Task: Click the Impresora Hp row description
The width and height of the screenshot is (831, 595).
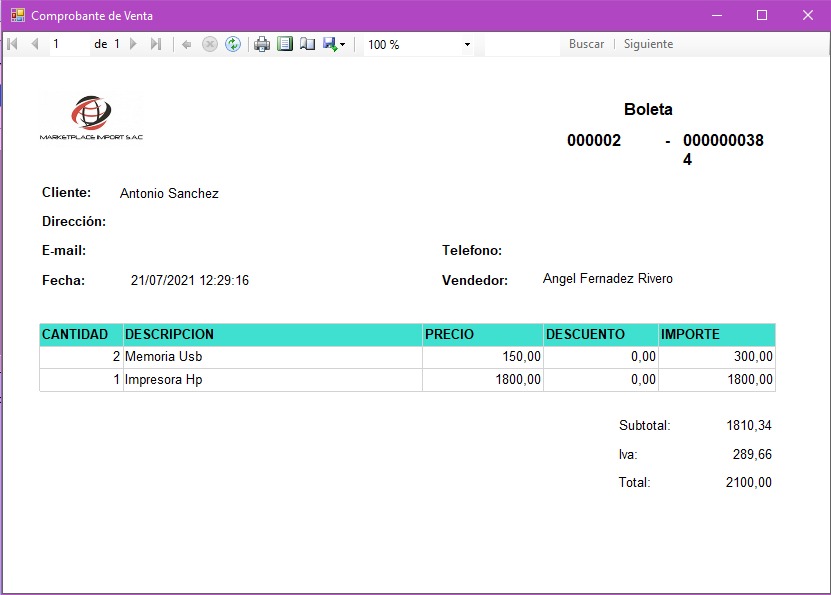Action: click(x=164, y=380)
